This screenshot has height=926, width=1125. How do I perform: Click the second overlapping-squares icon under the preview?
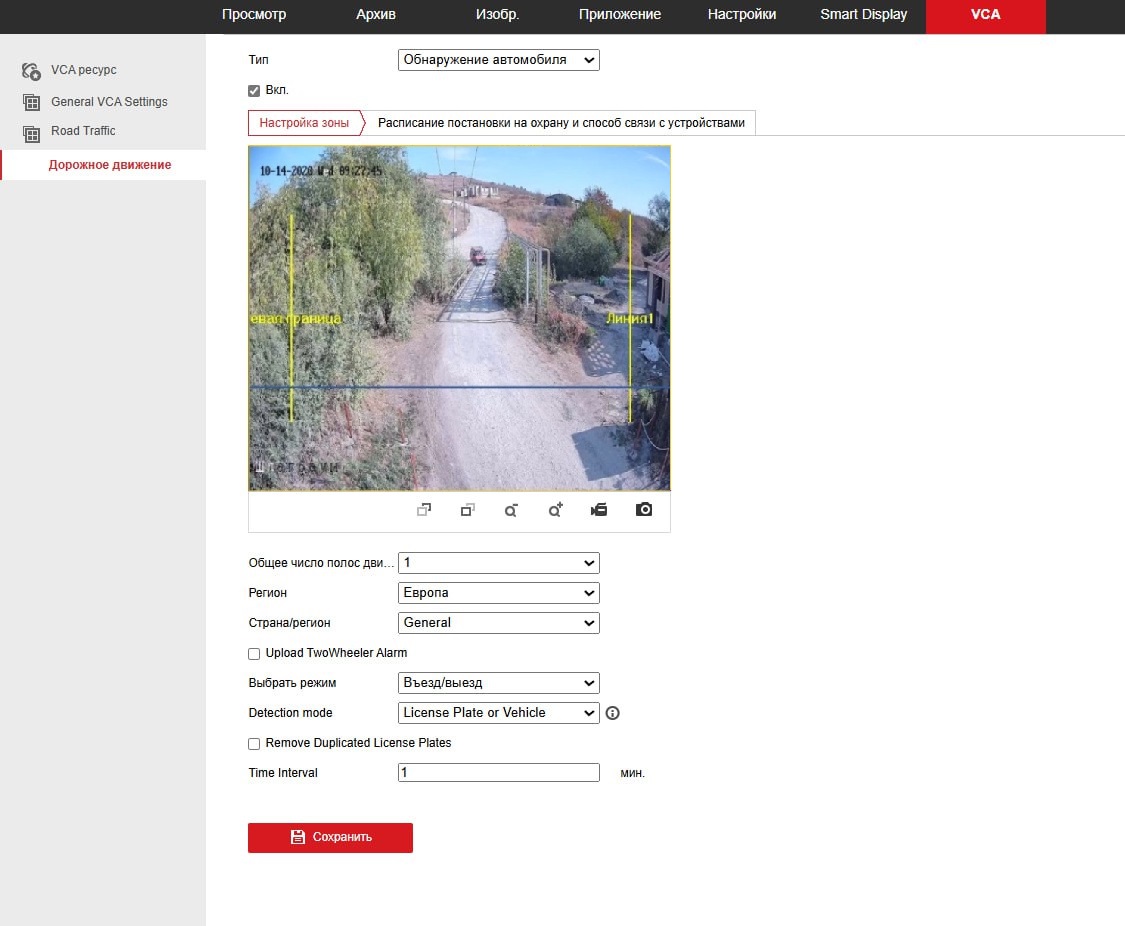[467, 510]
